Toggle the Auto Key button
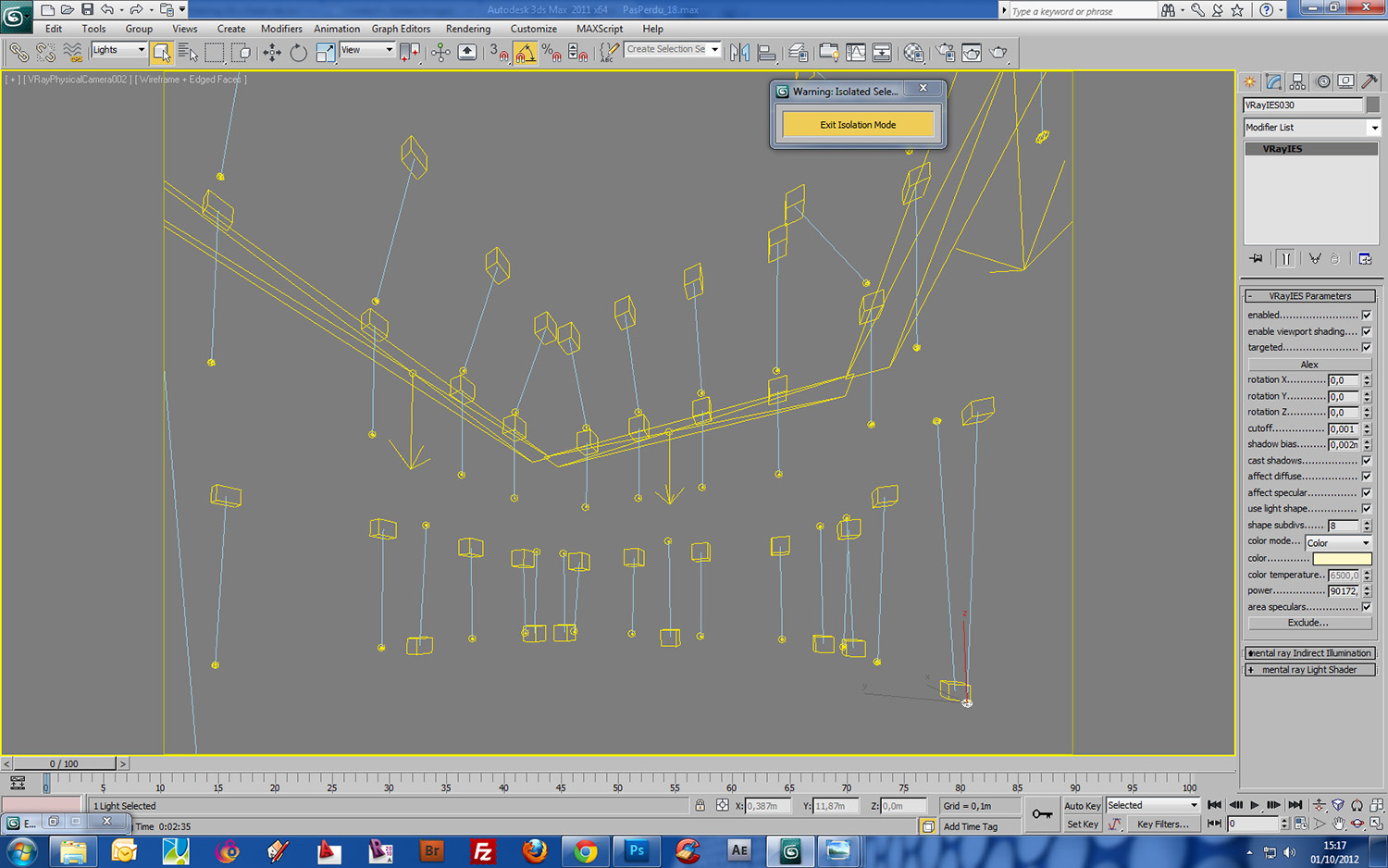 pos(1082,806)
